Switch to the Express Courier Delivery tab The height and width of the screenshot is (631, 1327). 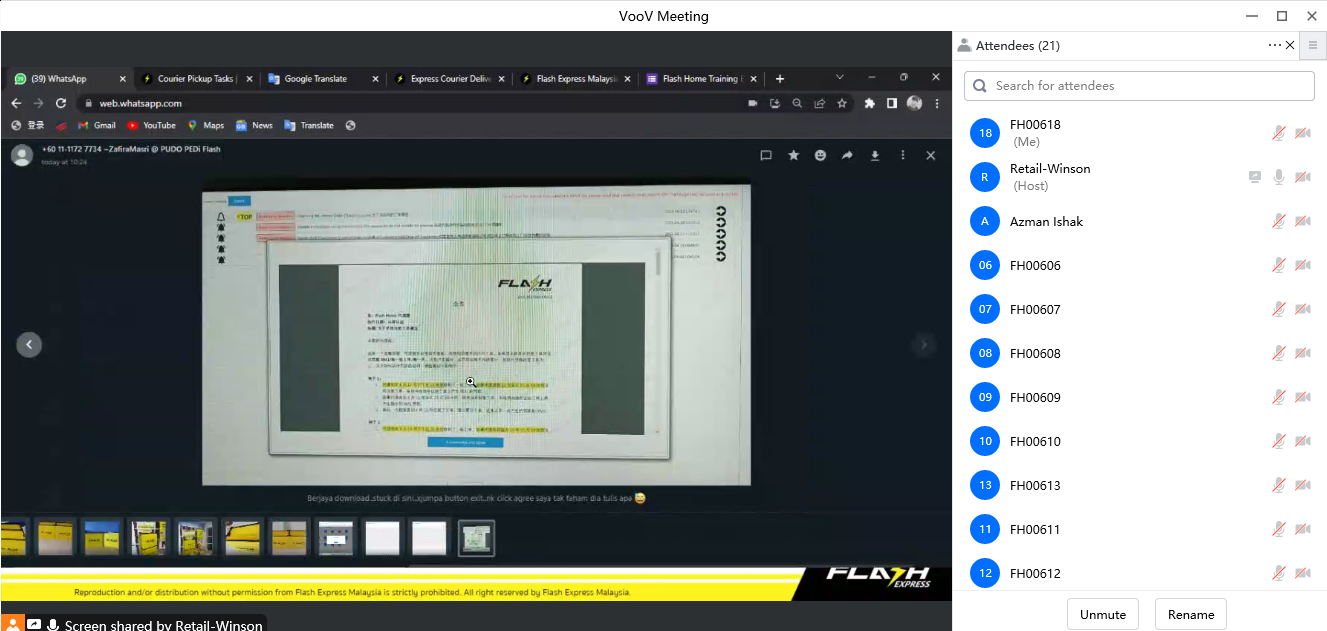pyautogui.click(x=449, y=79)
